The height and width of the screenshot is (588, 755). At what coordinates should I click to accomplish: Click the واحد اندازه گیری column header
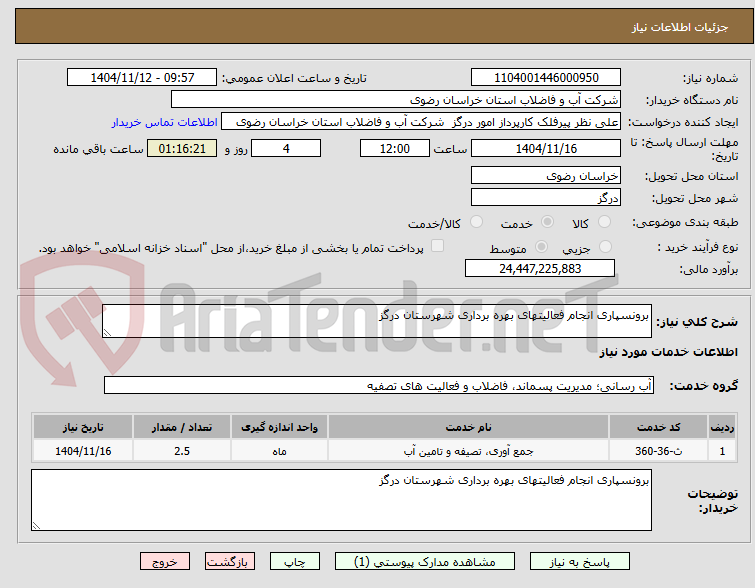279,427
